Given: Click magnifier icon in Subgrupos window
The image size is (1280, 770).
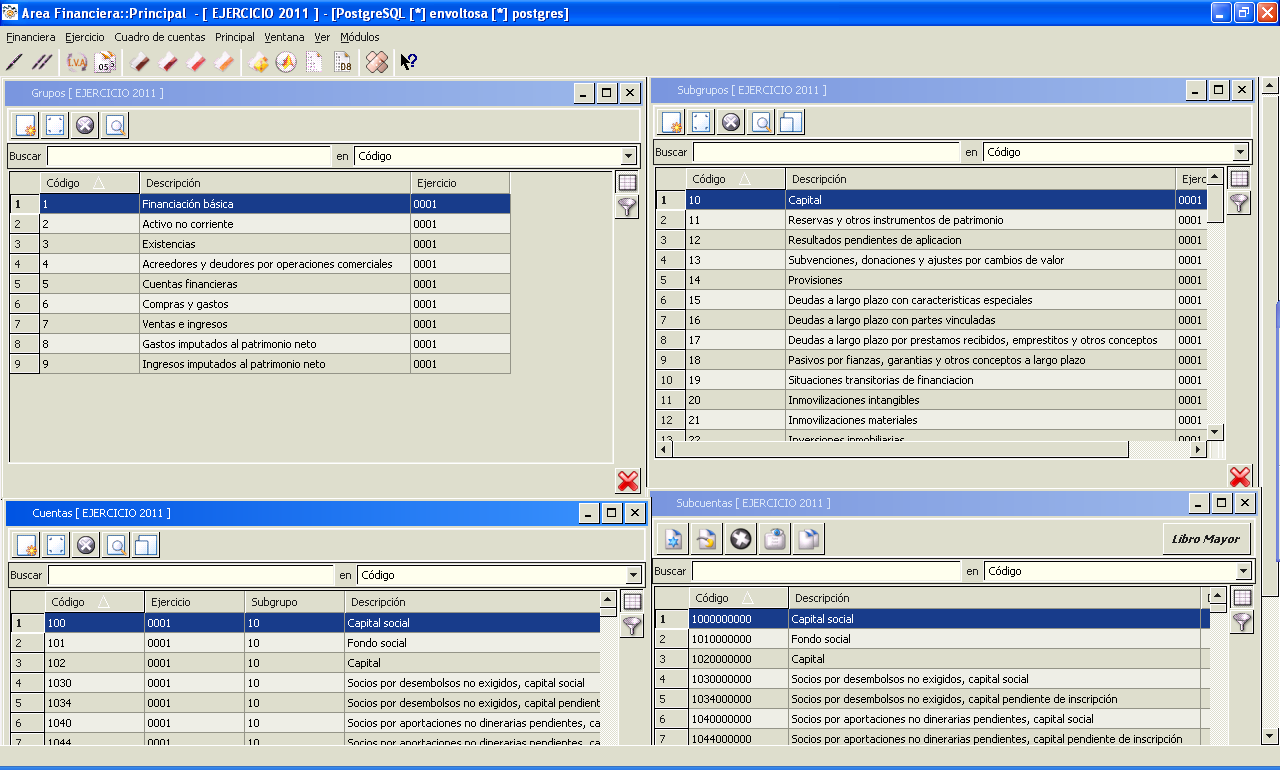Looking at the screenshot, I should (761, 122).
